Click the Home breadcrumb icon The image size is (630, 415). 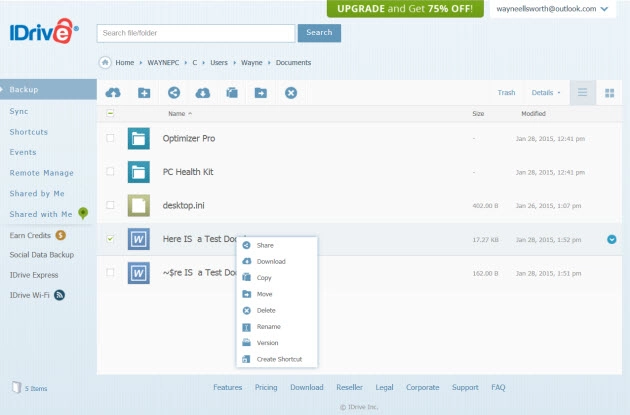(x=105, y=62)
